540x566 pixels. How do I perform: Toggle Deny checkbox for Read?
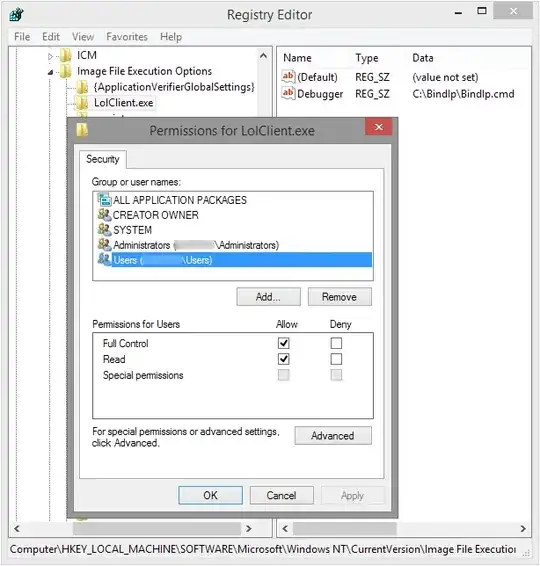coord(336,359)
